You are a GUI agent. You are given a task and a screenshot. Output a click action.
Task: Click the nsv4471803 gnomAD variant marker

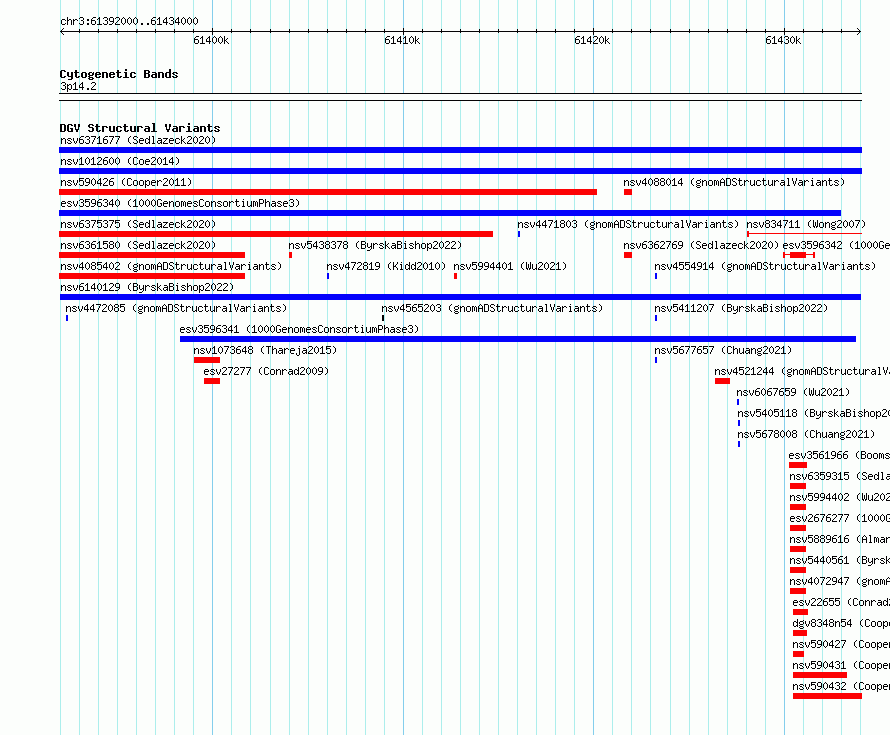point(519,234)
